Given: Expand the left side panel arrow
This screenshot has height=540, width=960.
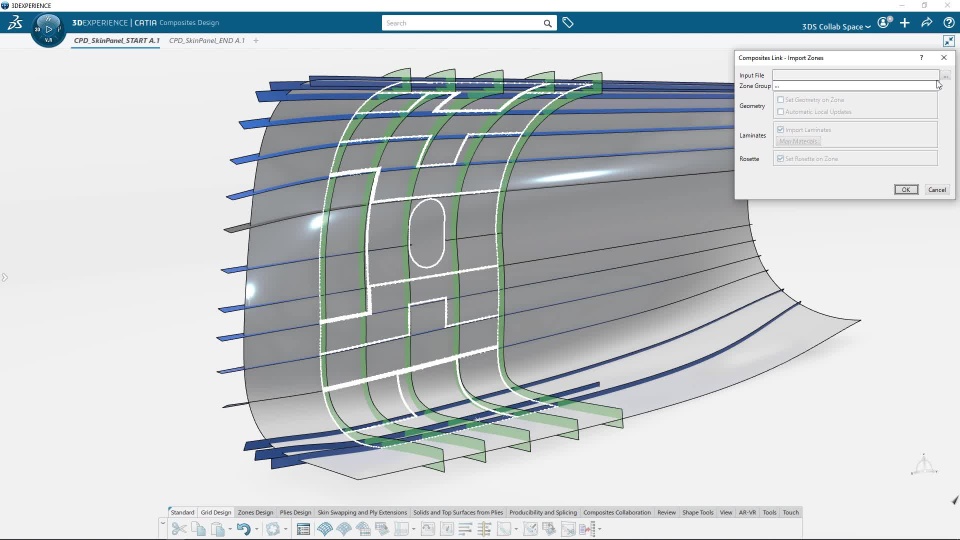Looking at the screenshot, I should click(4, 277).
